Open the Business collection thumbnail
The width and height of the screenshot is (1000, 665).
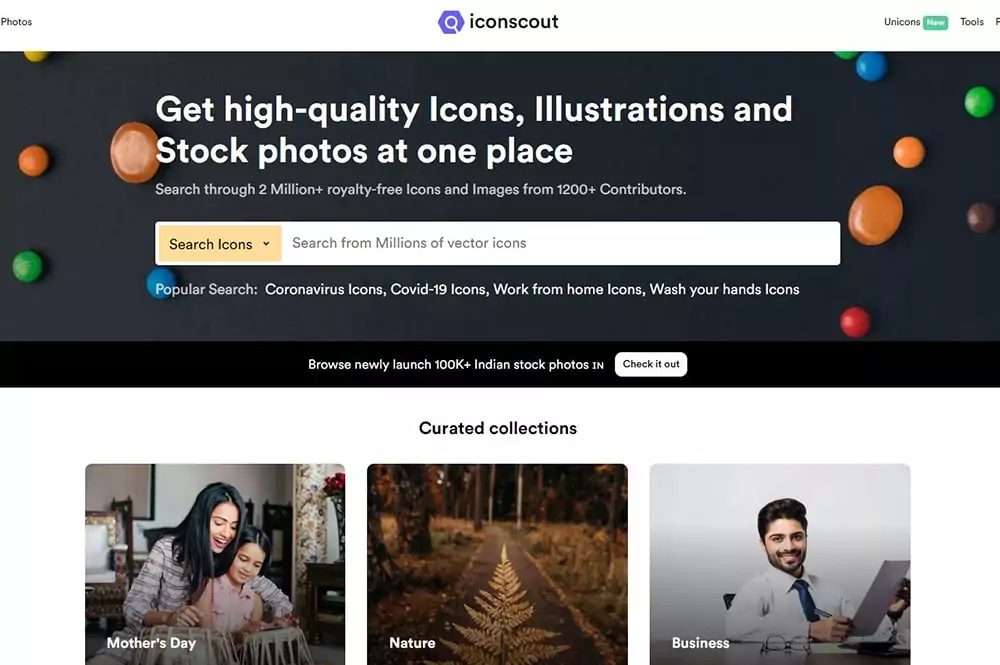click(780, 564)
